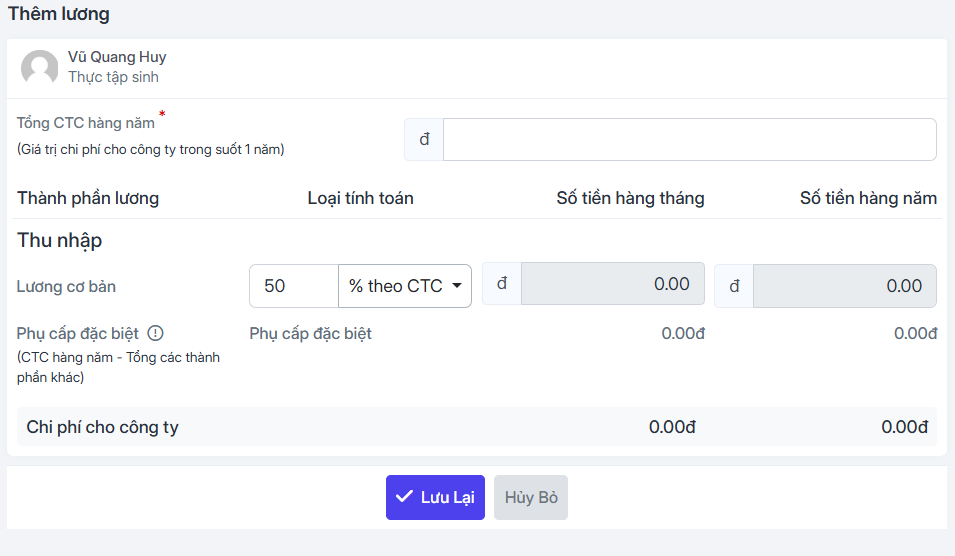The image size is (955, 556).
Task: Click the yearly Lương cơ bản amount field
Action: point(845,286)
